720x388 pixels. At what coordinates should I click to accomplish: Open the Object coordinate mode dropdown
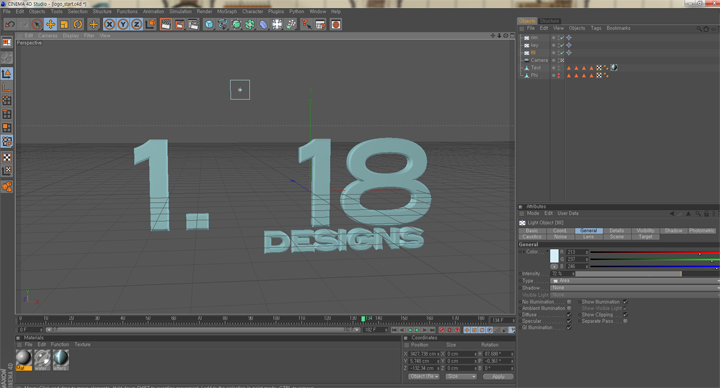423,377
